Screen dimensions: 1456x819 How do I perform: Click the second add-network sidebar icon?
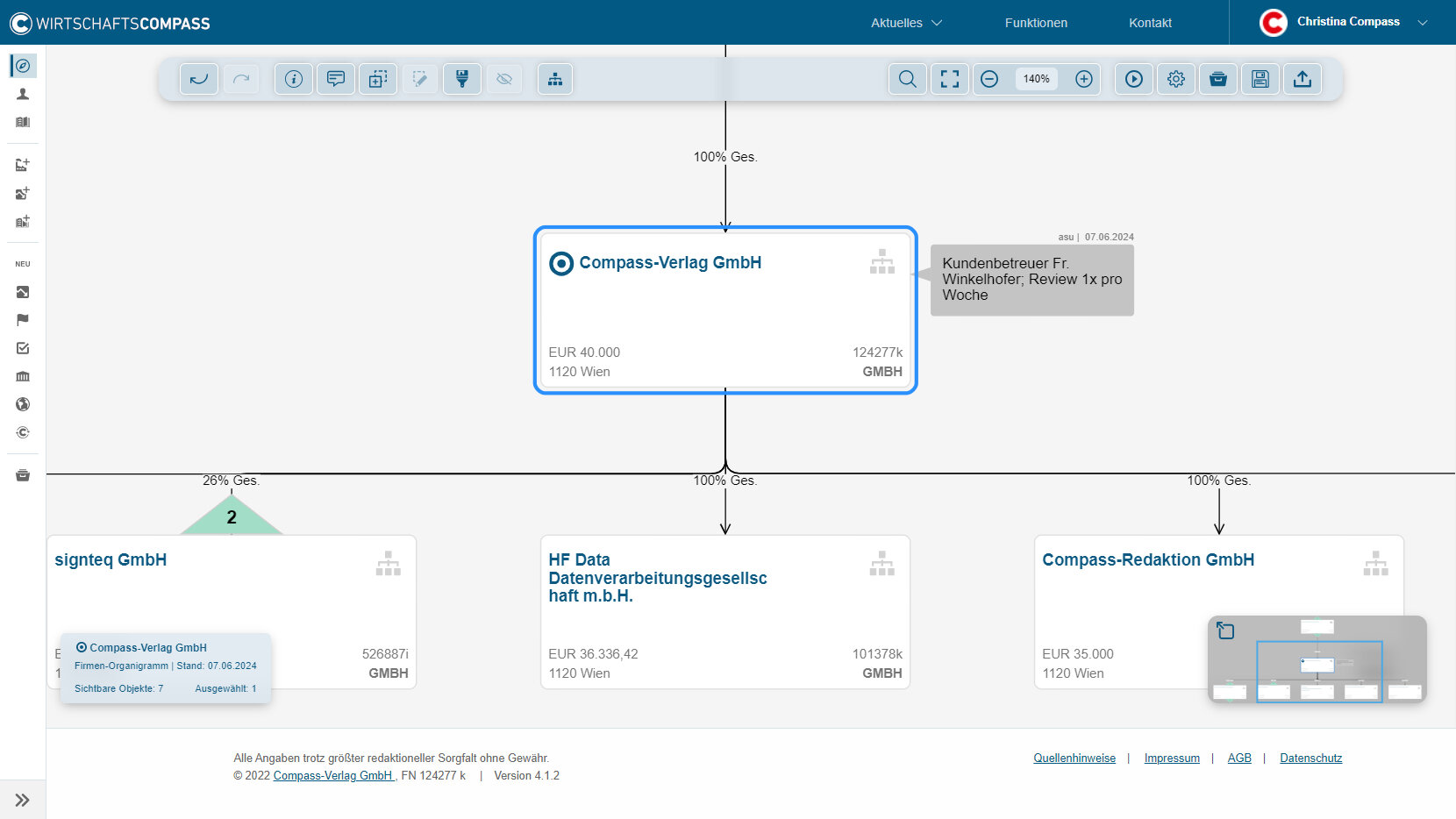tap(23, 193)
